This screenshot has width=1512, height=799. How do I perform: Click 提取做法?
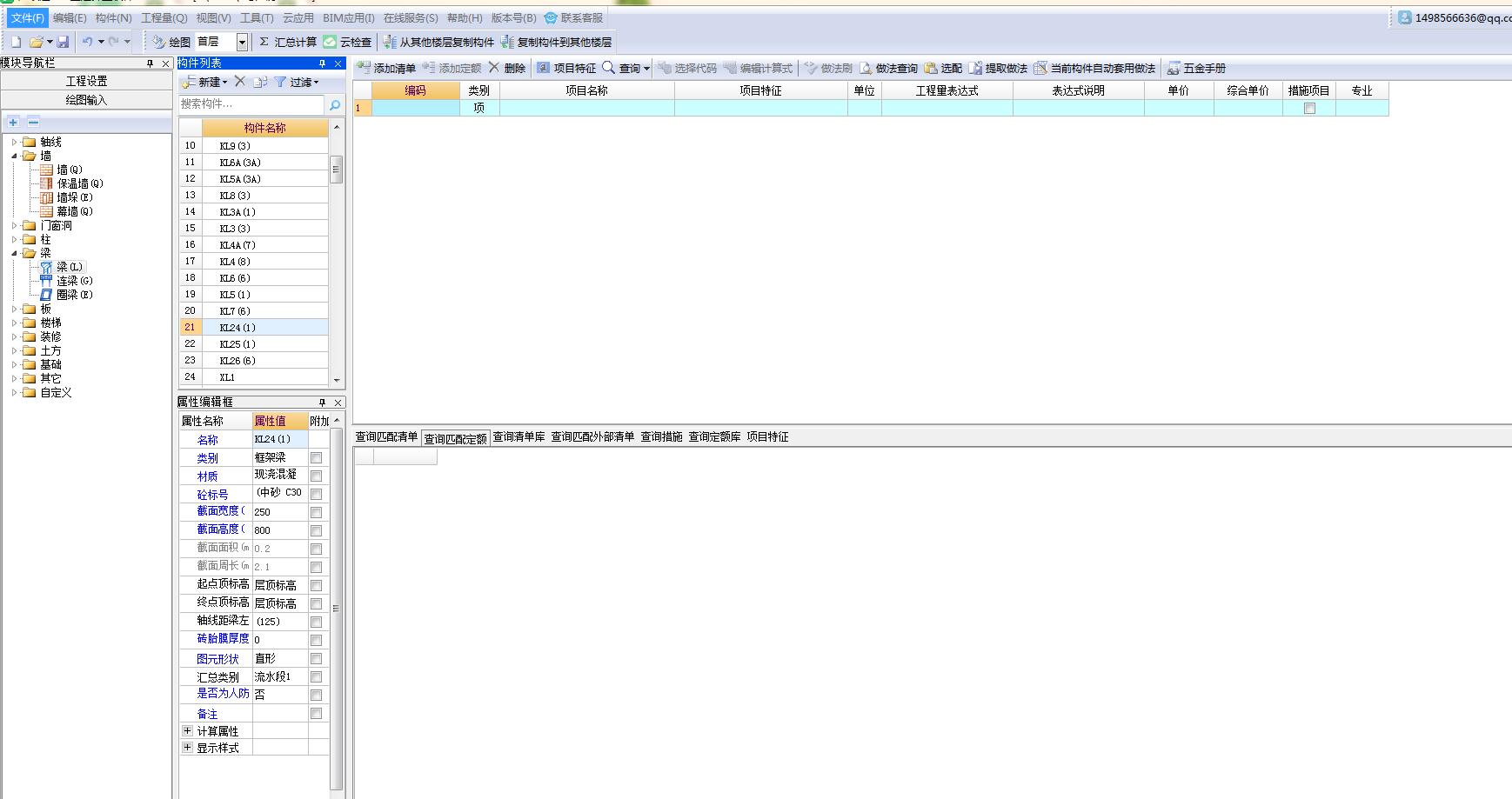click(x=998, y=68)
